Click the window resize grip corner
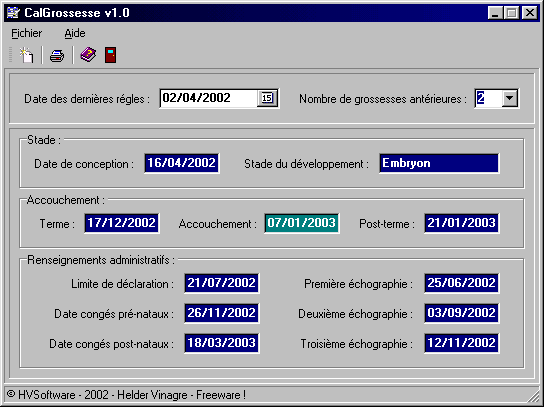Viewport: 544px width, 407px height. 534,395
